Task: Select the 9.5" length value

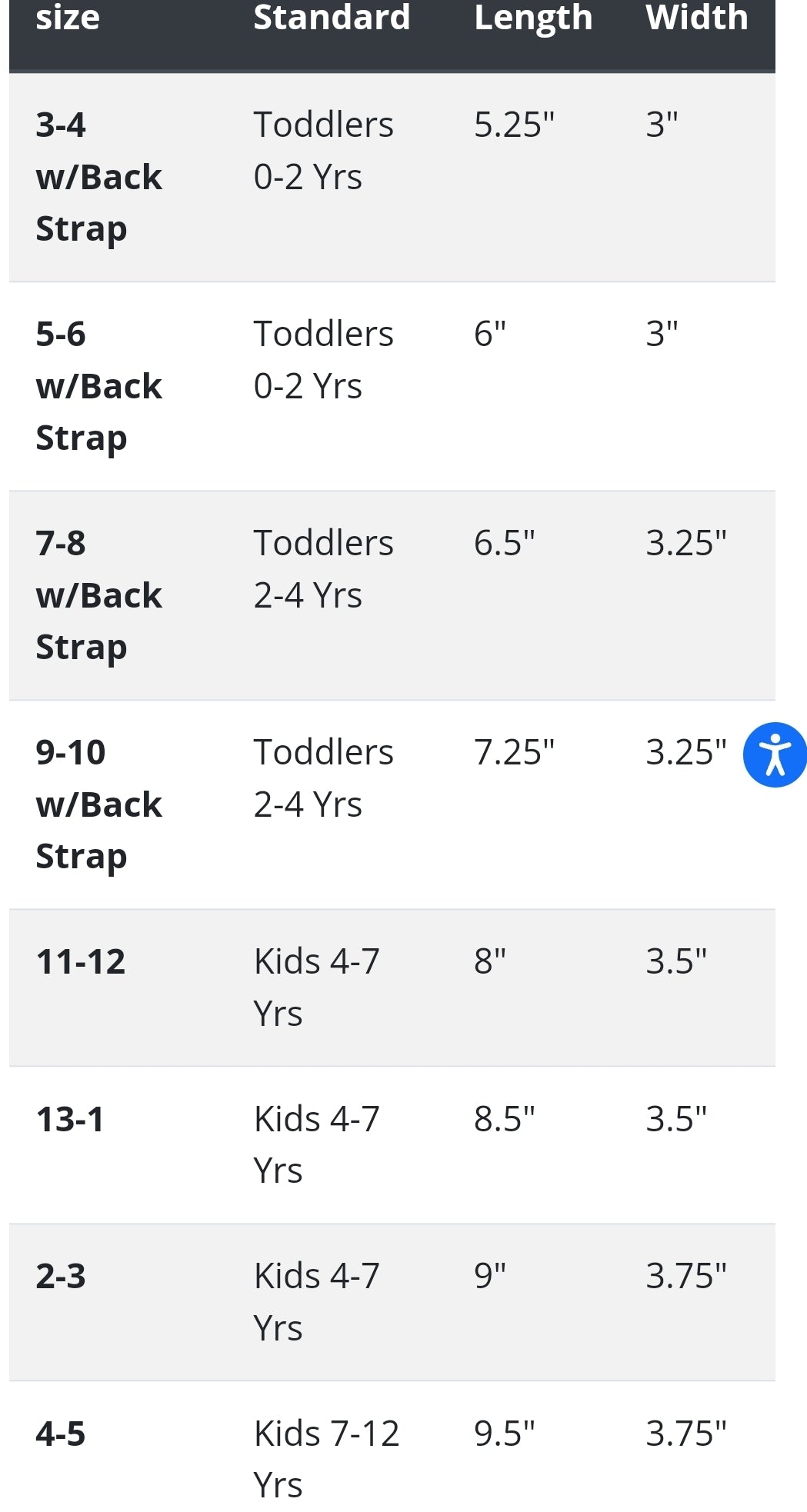Action: (504, 1434)
